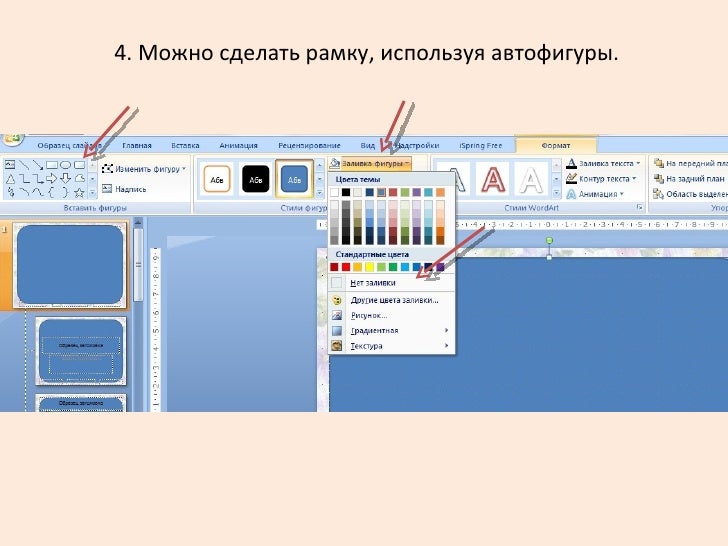Pick the purple standard color
Viewport: 728px width, 546px height.
440,267
